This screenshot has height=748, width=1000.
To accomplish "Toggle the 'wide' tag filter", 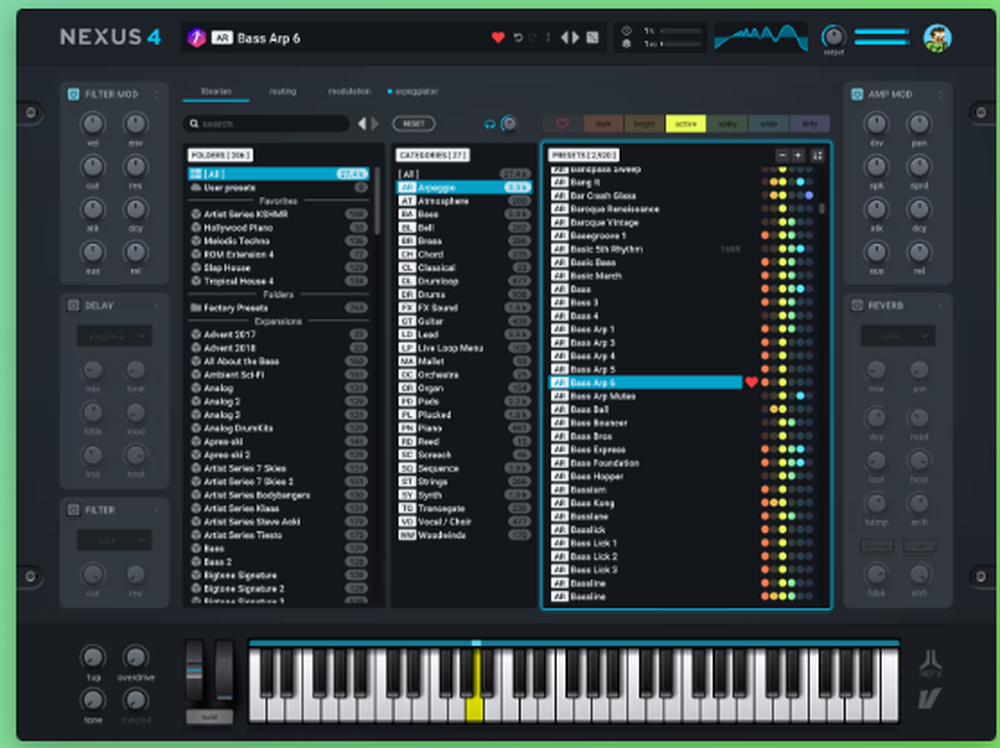I will 768,124.
